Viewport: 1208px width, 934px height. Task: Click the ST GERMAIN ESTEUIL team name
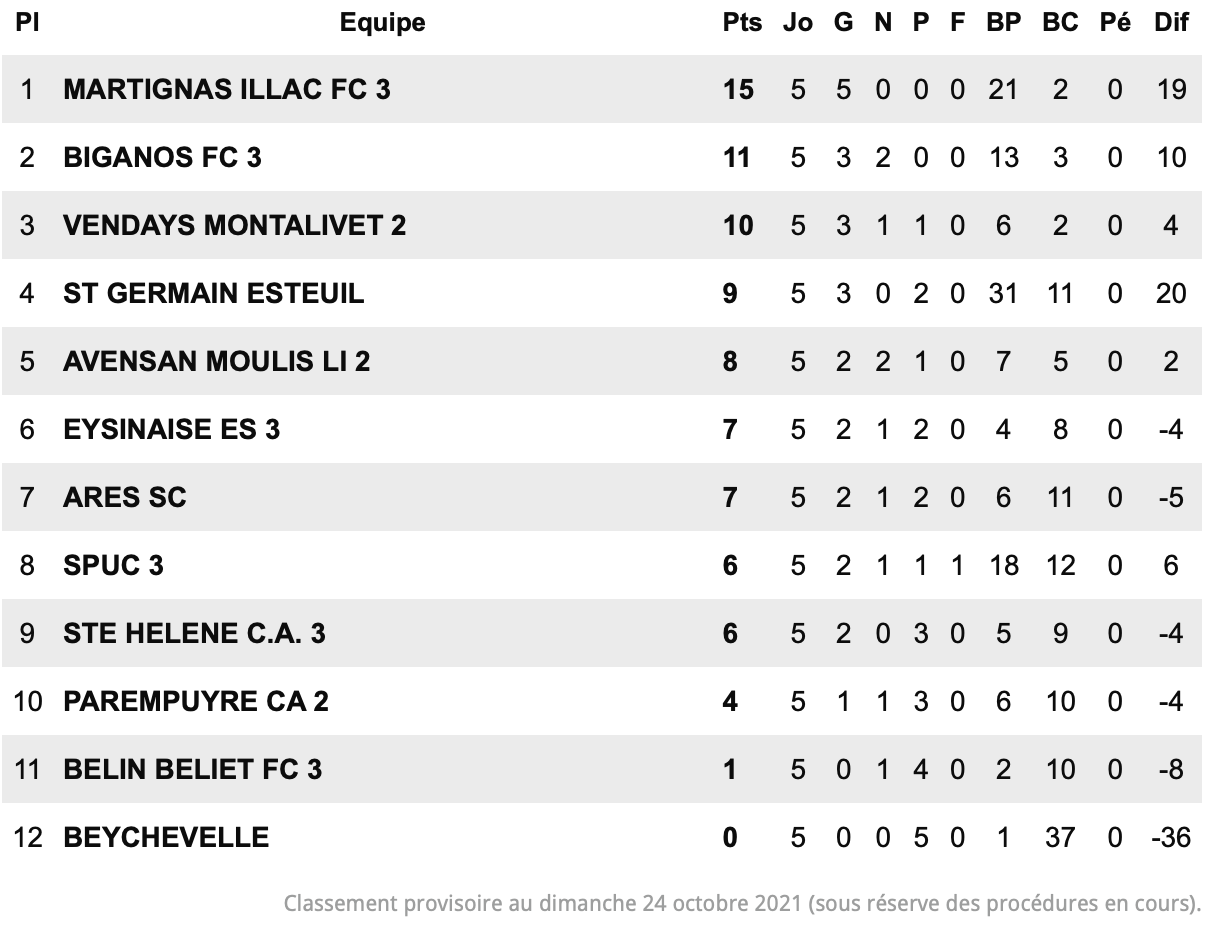[x=213, y=294]
